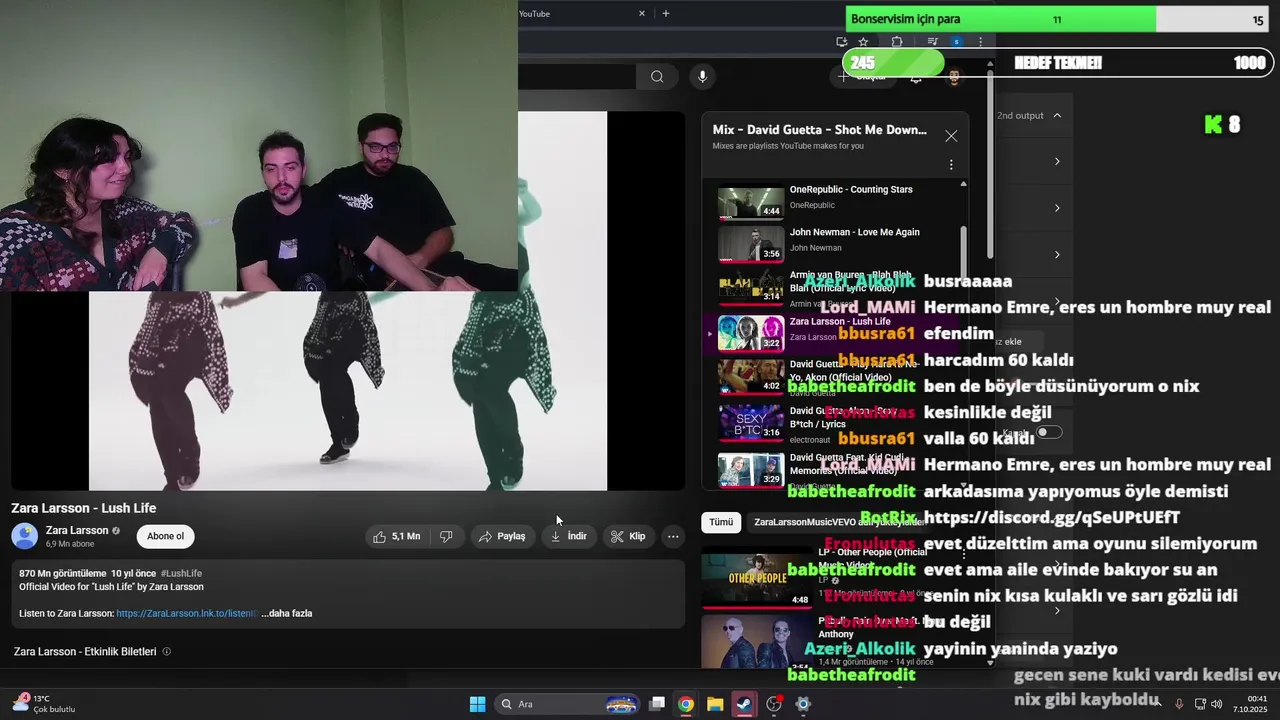1280x720 pixels.
Task: Open media controls icon in Chrome toolbar
Action: point(932,42)
